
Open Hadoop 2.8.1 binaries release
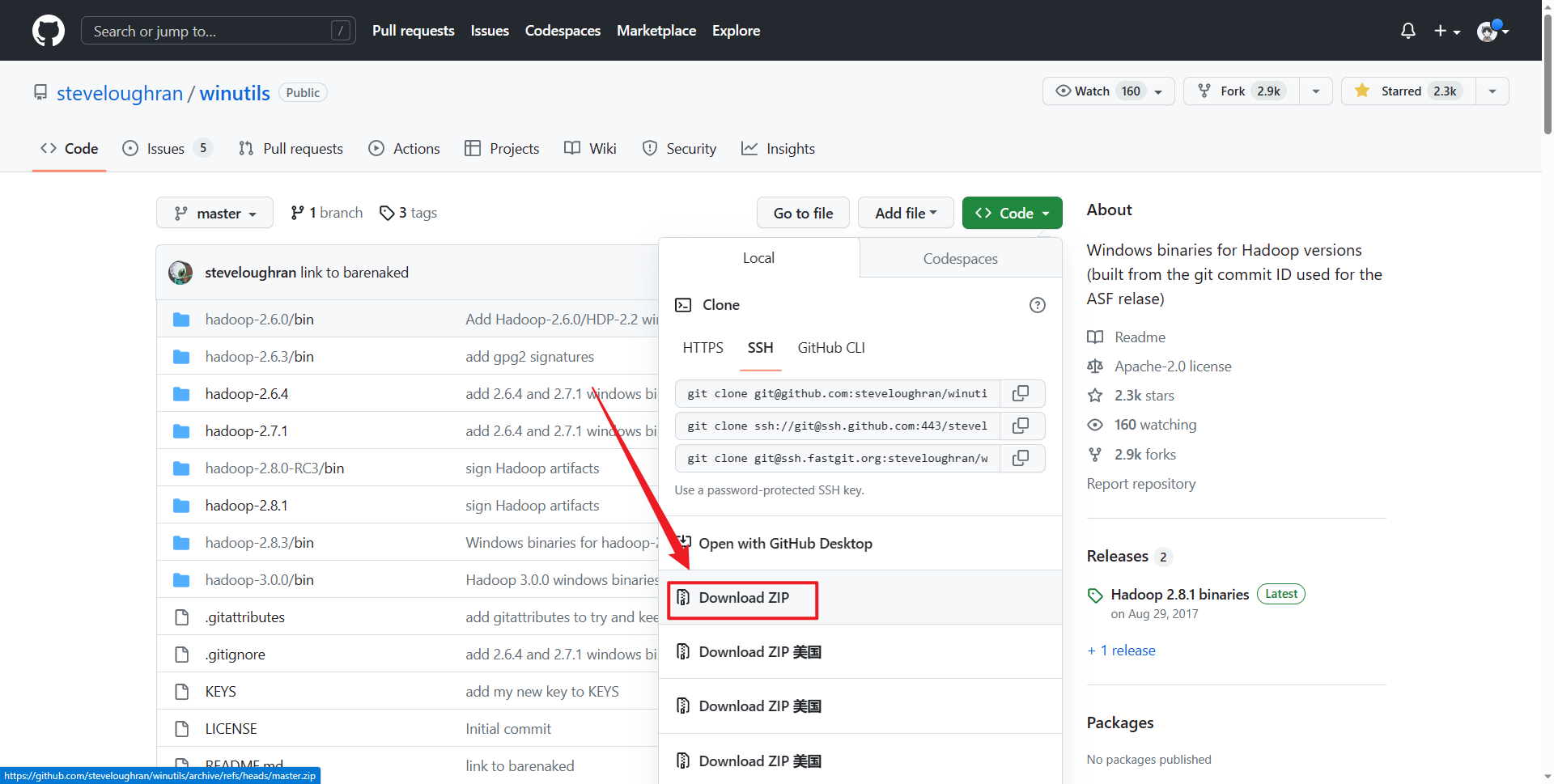click(1179, 595)
